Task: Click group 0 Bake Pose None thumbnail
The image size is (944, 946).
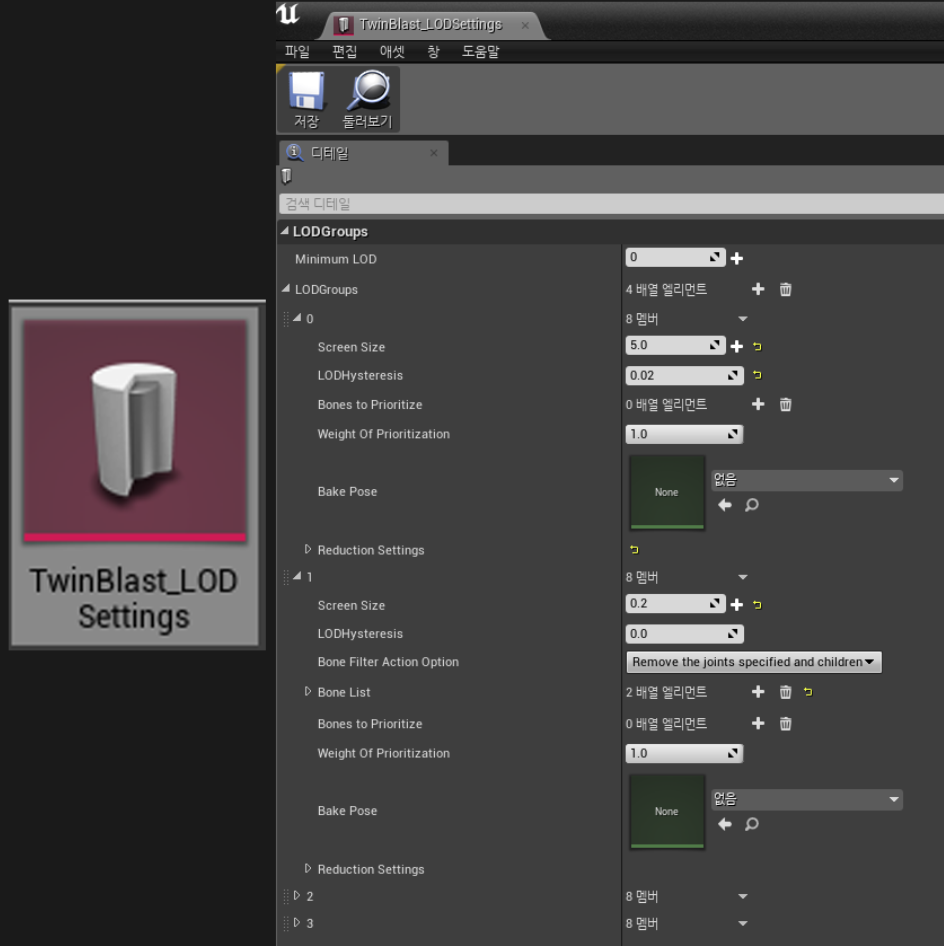Action: [667, 492]
